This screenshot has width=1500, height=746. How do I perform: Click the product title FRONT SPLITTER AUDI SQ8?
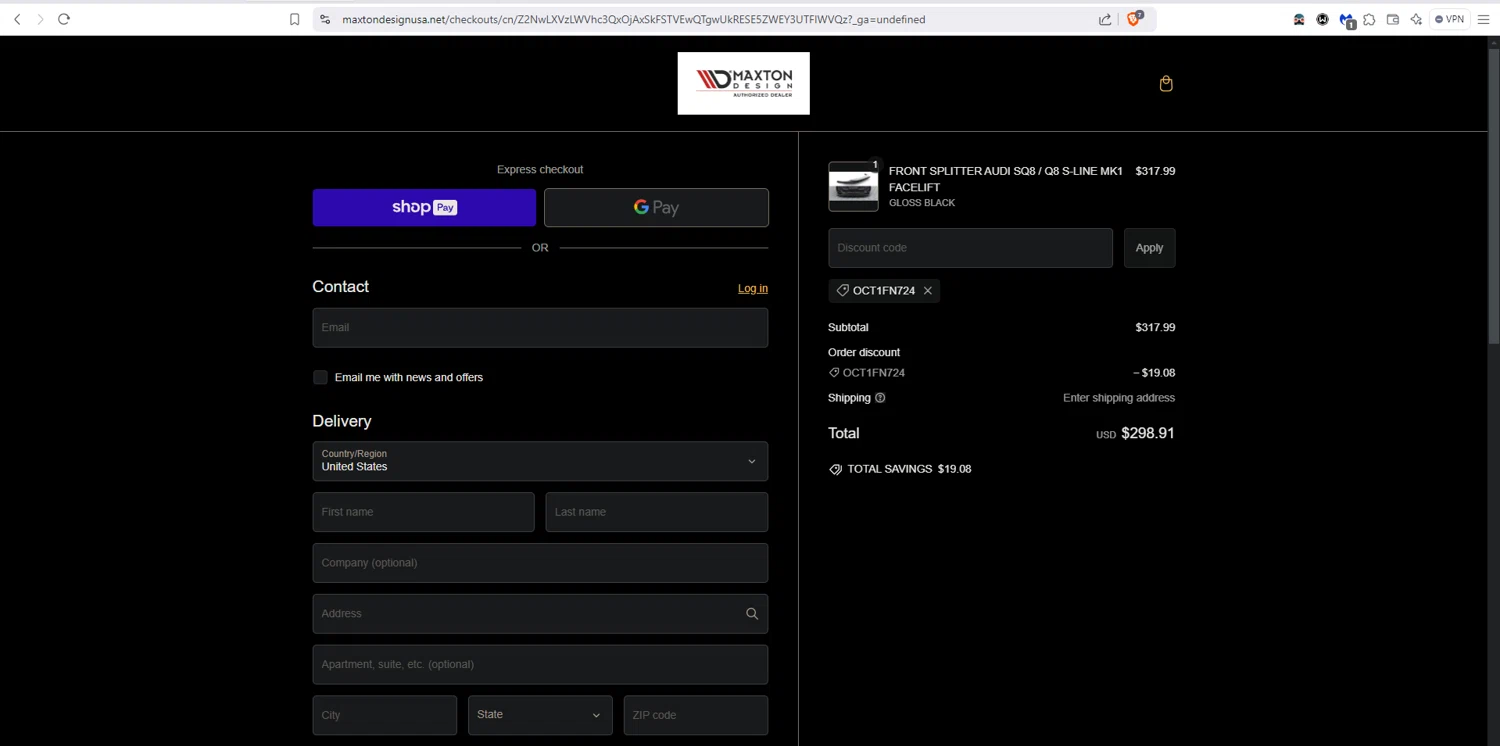tap(1005, 179)
